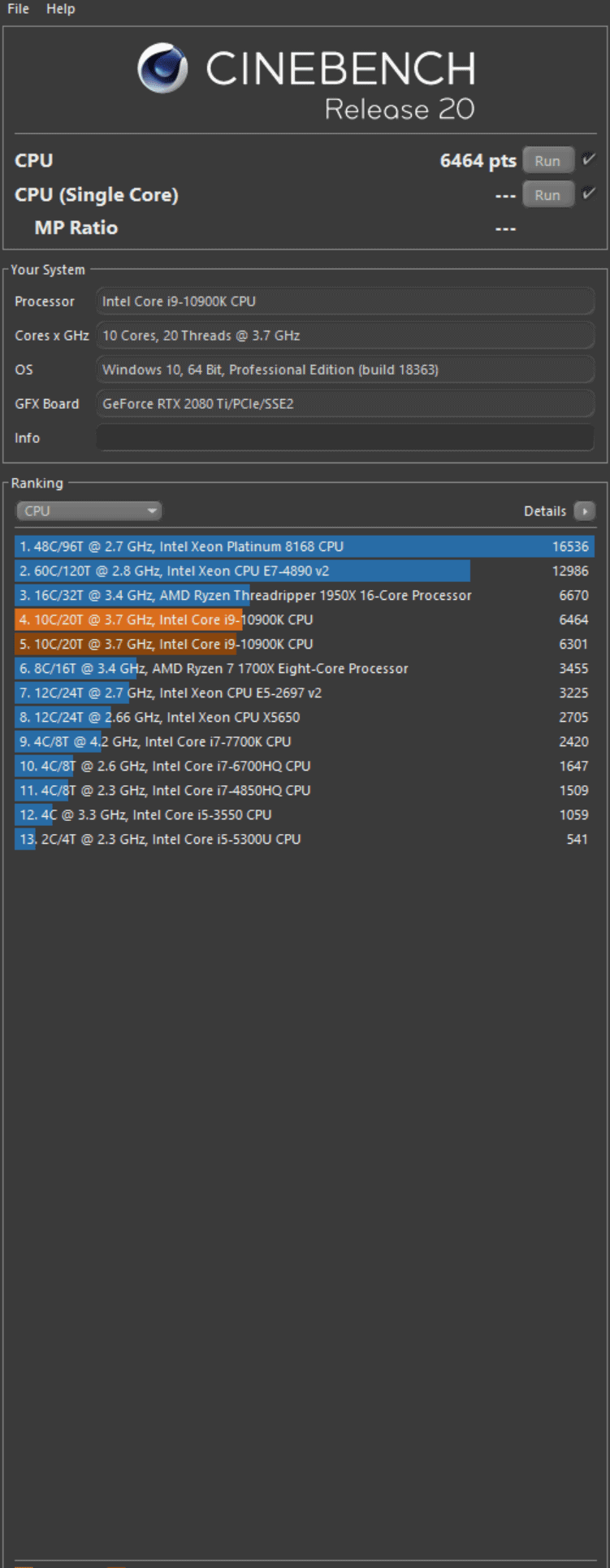The image size is (610, 1568).
Task: Run the CPU multi-core benchmark
Action: 547,161
